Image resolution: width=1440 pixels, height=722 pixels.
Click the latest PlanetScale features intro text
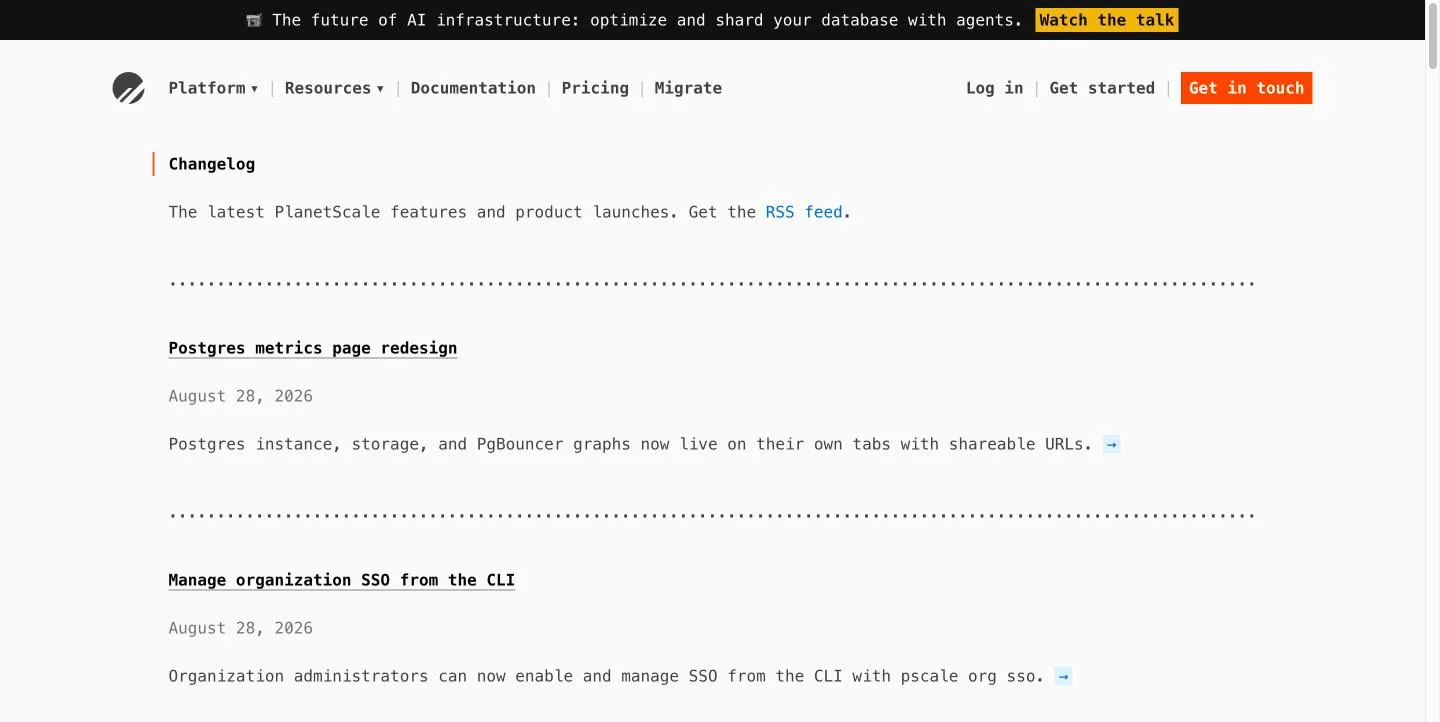click(x=510, y=212)
